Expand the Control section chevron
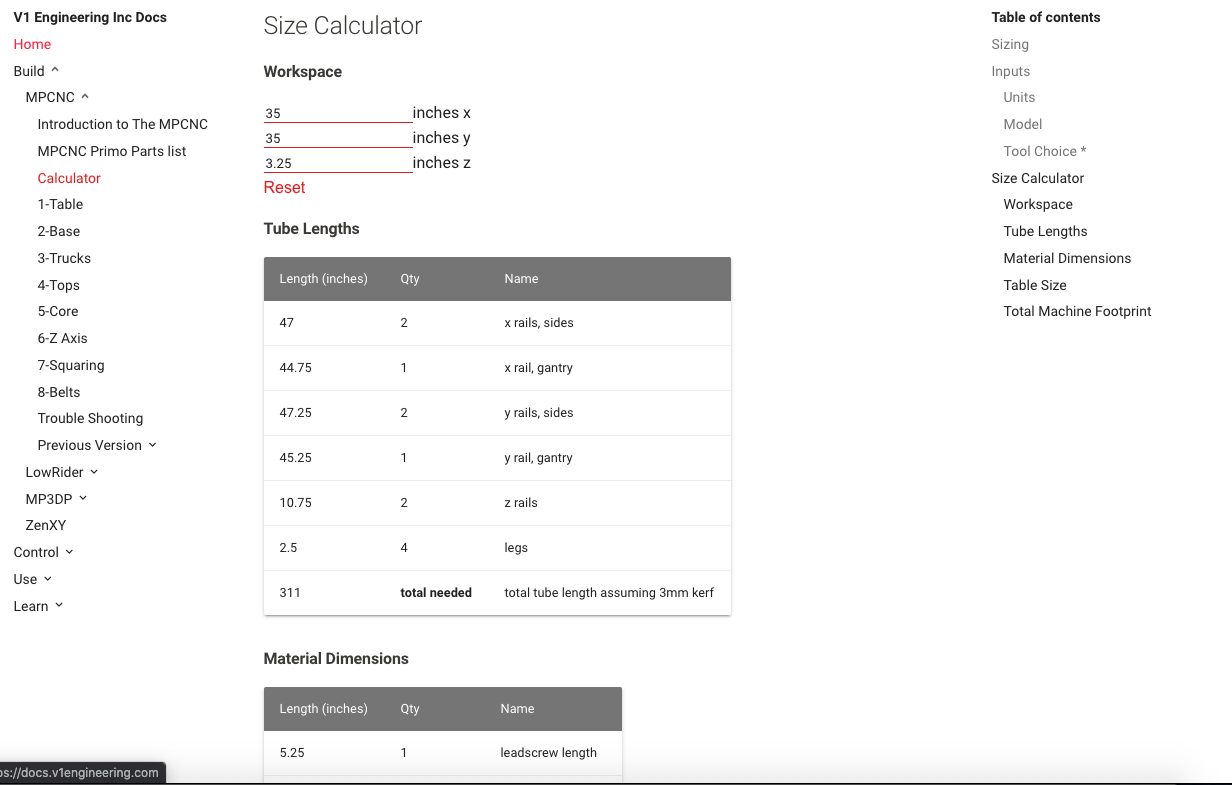The width and height of the screenshot is (1232, 785). 69,552
